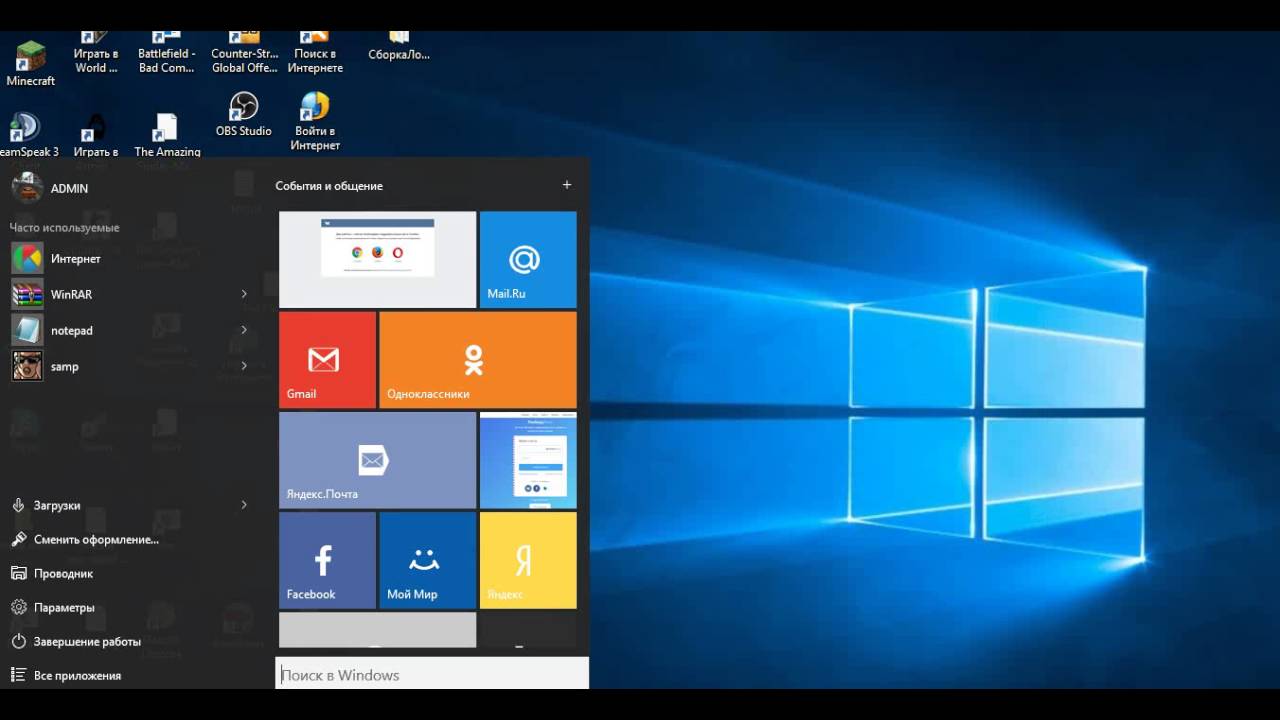Open OBS Studio desktop shortcut
This screenshot has height=720, width=1280.
click(x=244, y=114)
